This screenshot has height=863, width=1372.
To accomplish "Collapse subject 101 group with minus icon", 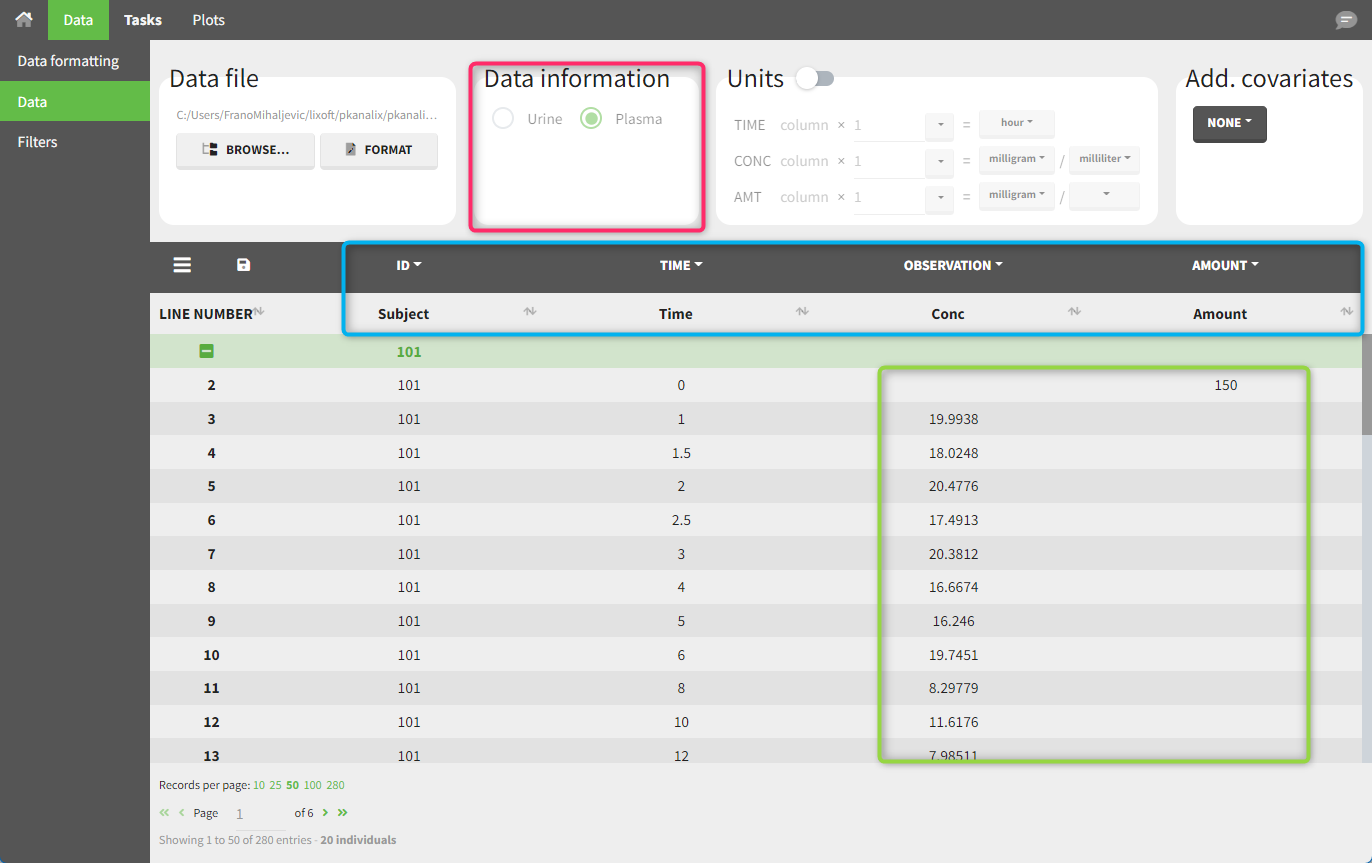I will coord(207,351).
